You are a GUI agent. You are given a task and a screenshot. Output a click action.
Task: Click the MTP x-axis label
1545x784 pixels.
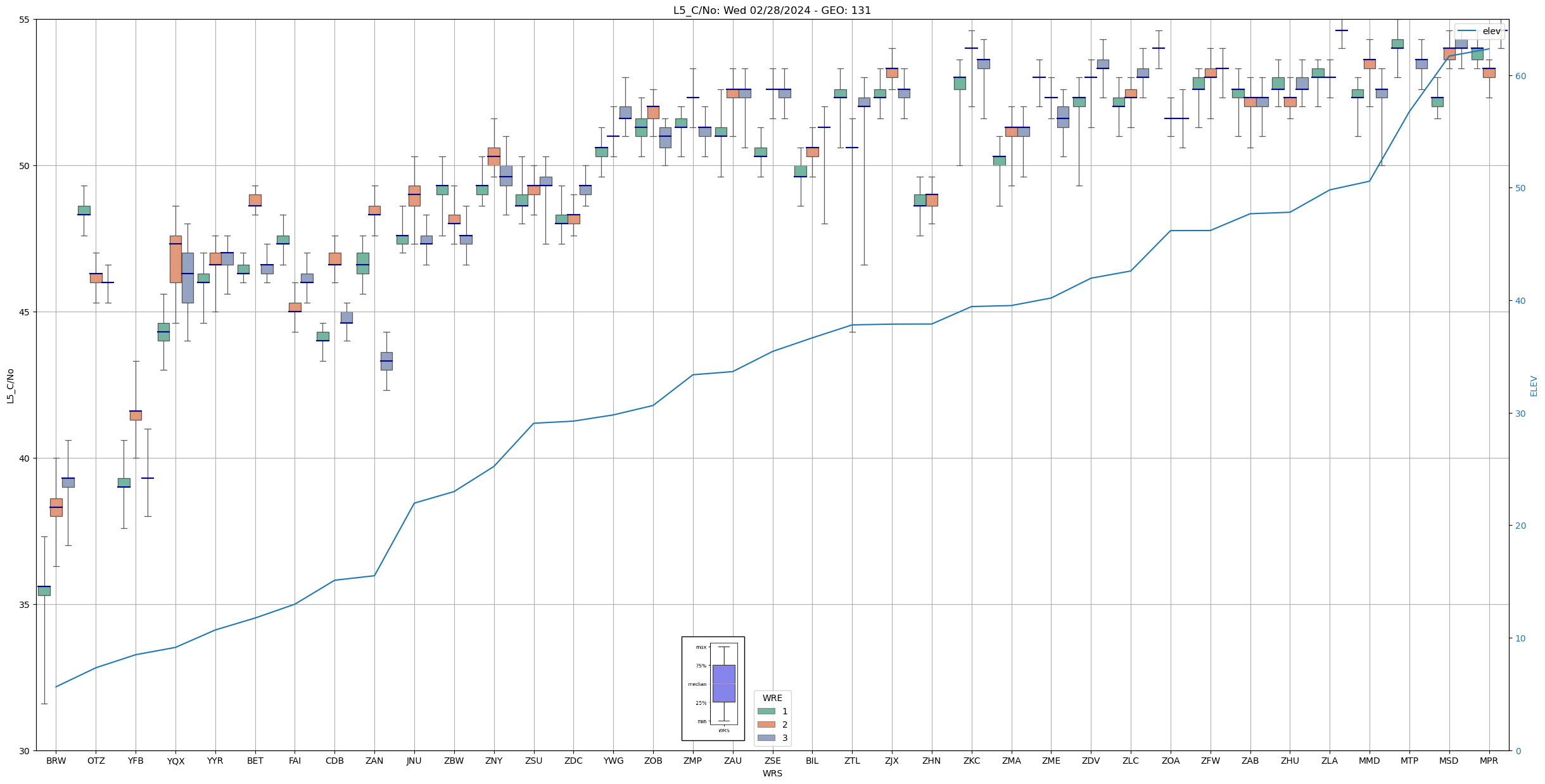coord(1409,761)
